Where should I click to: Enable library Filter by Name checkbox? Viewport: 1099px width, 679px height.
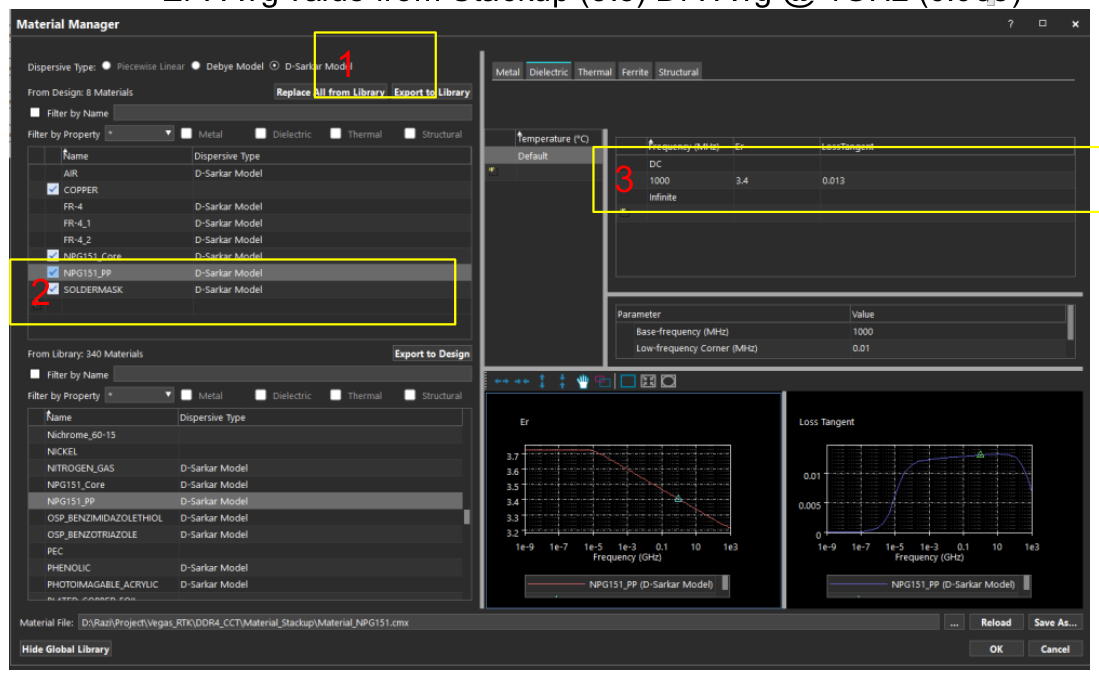35,374
